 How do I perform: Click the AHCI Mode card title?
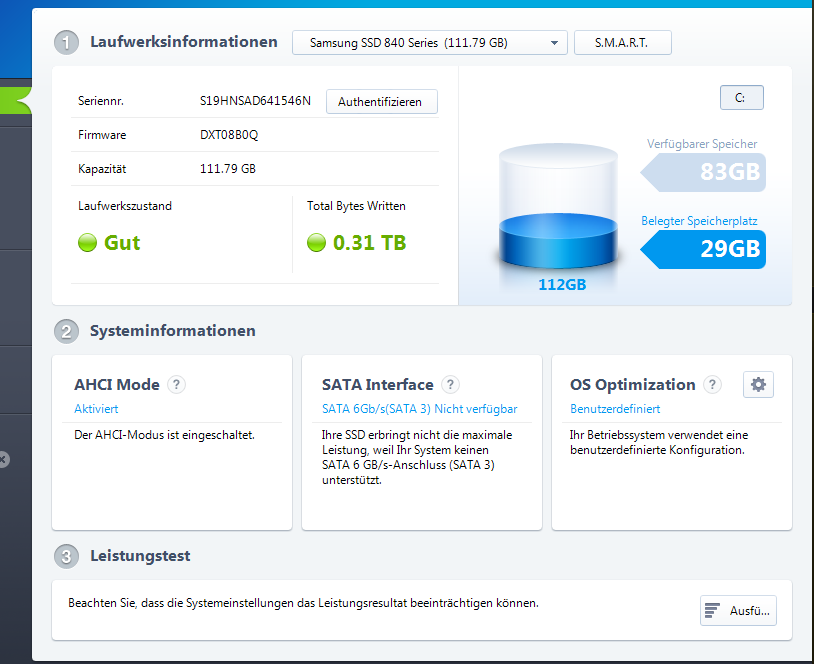point(117,385)
